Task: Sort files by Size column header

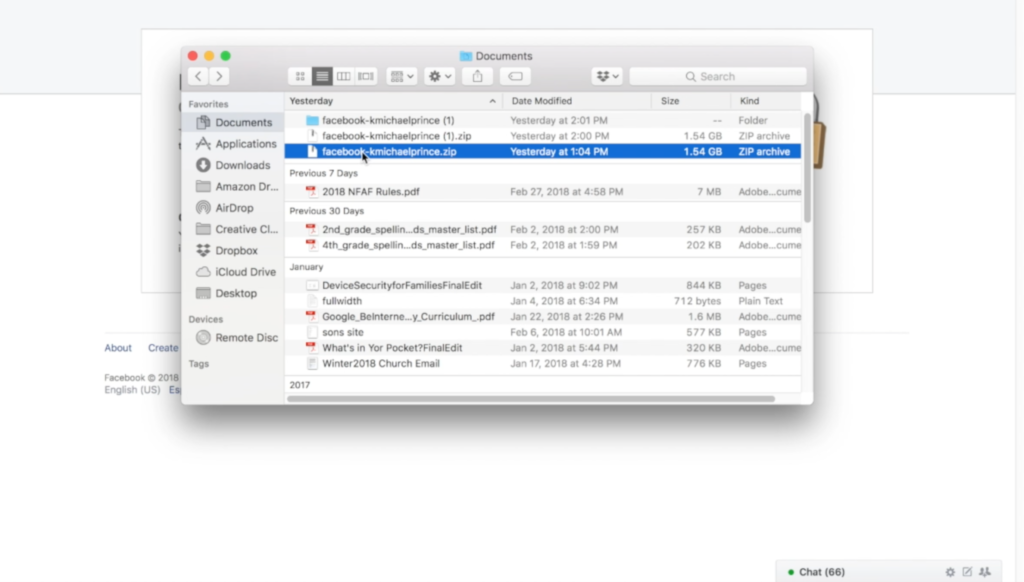Action: pos(690,101)
